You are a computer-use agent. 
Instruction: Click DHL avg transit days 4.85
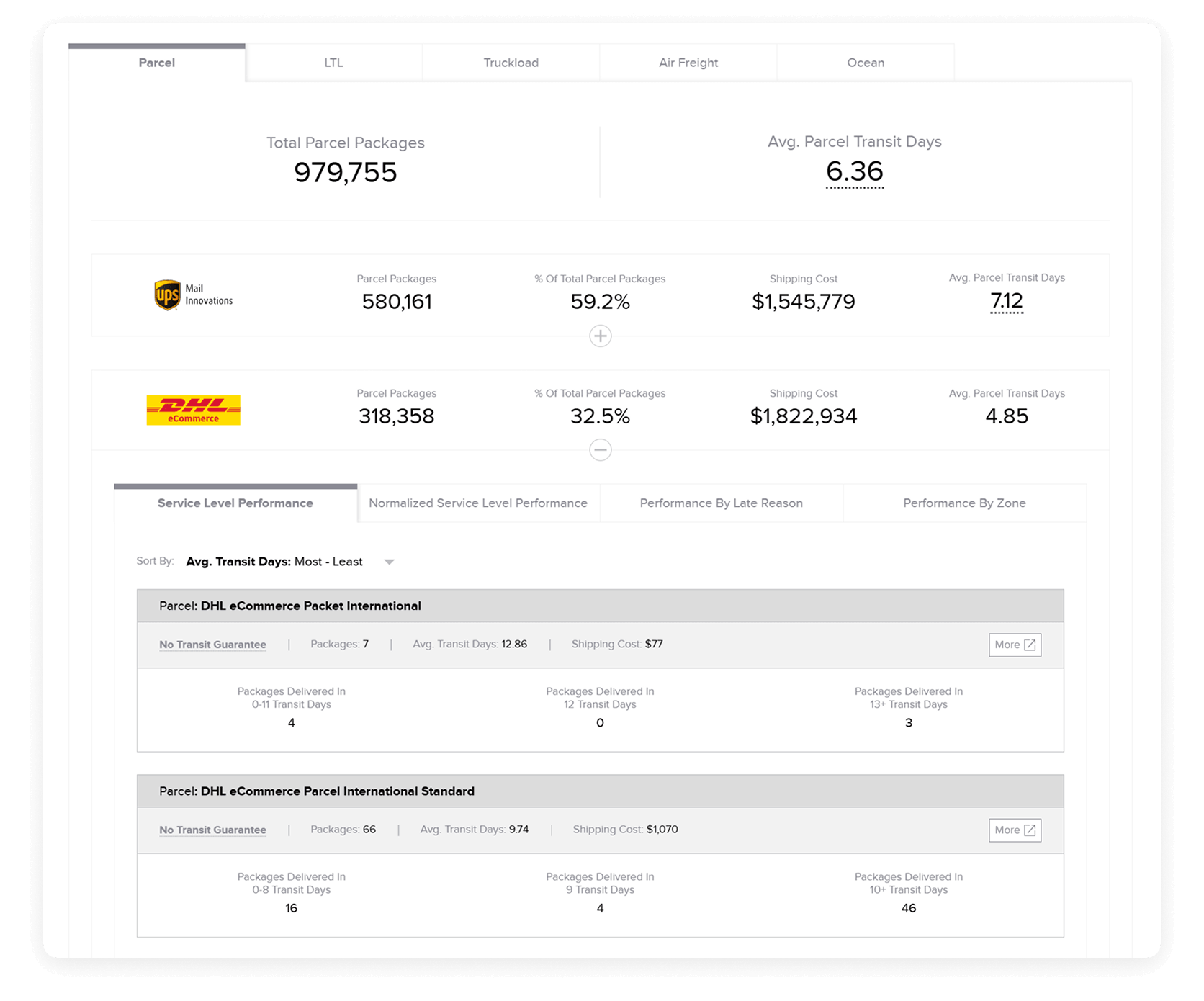(x=1007, y=416)
